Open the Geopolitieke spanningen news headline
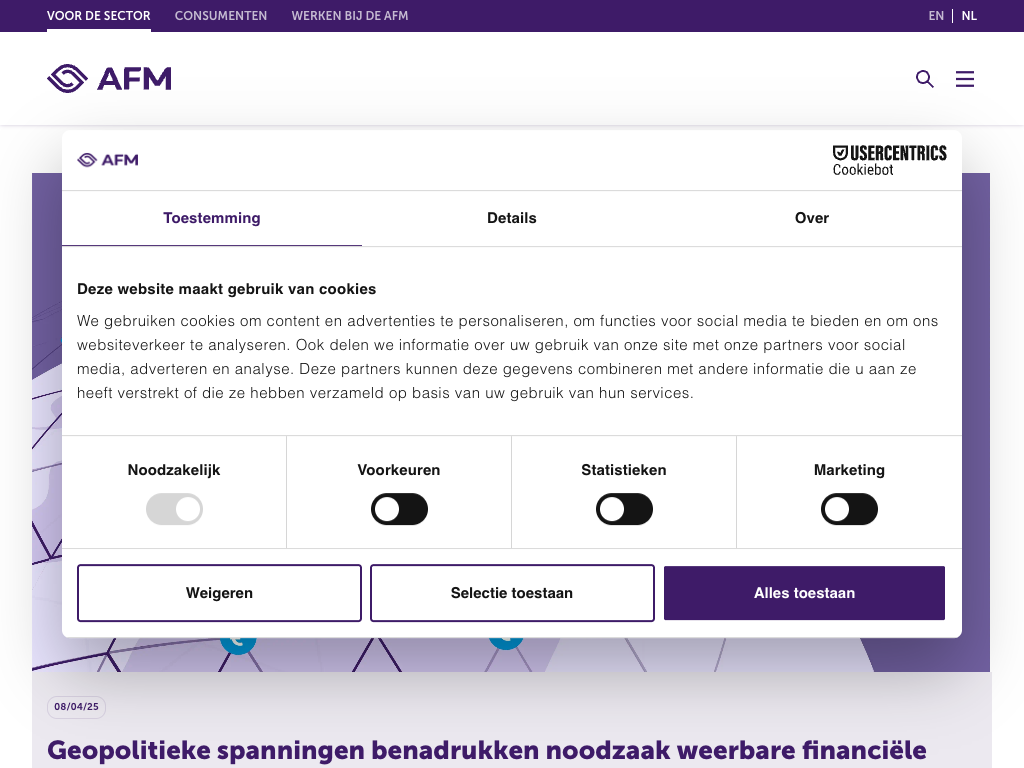 pos(487,750)
